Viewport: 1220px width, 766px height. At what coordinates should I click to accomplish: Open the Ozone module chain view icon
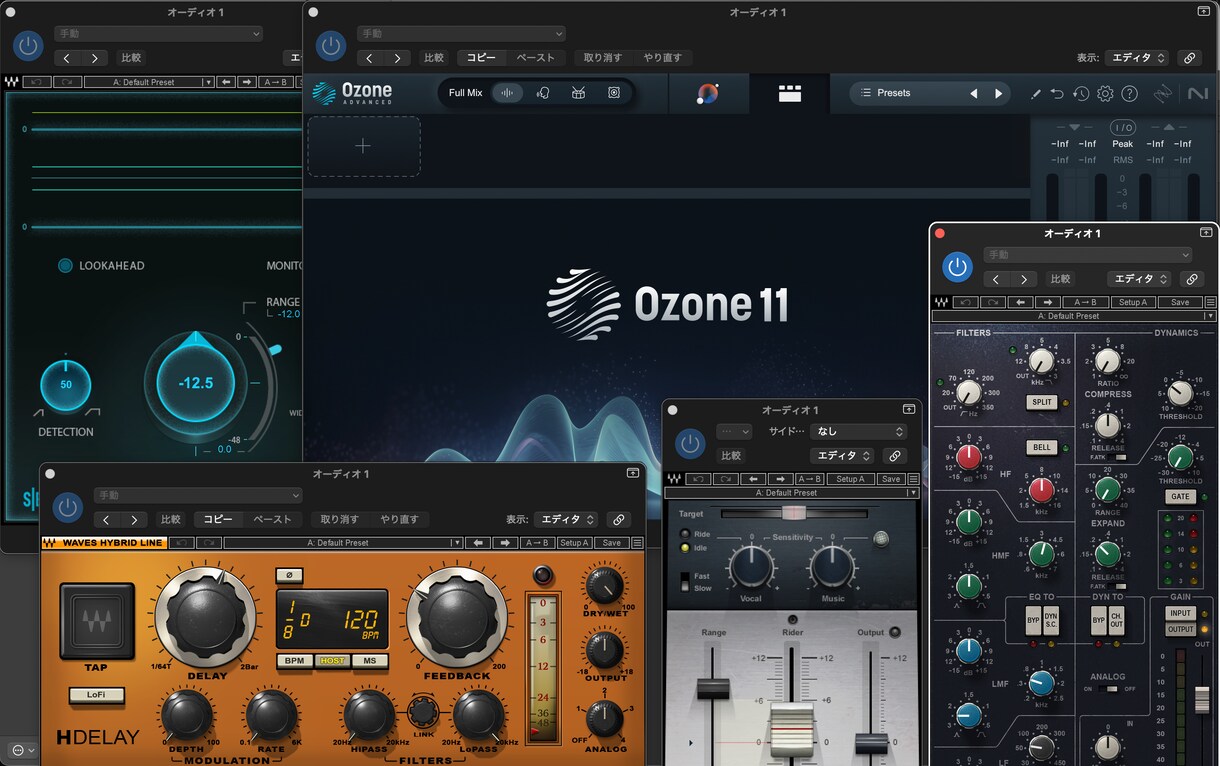[790, 93]
